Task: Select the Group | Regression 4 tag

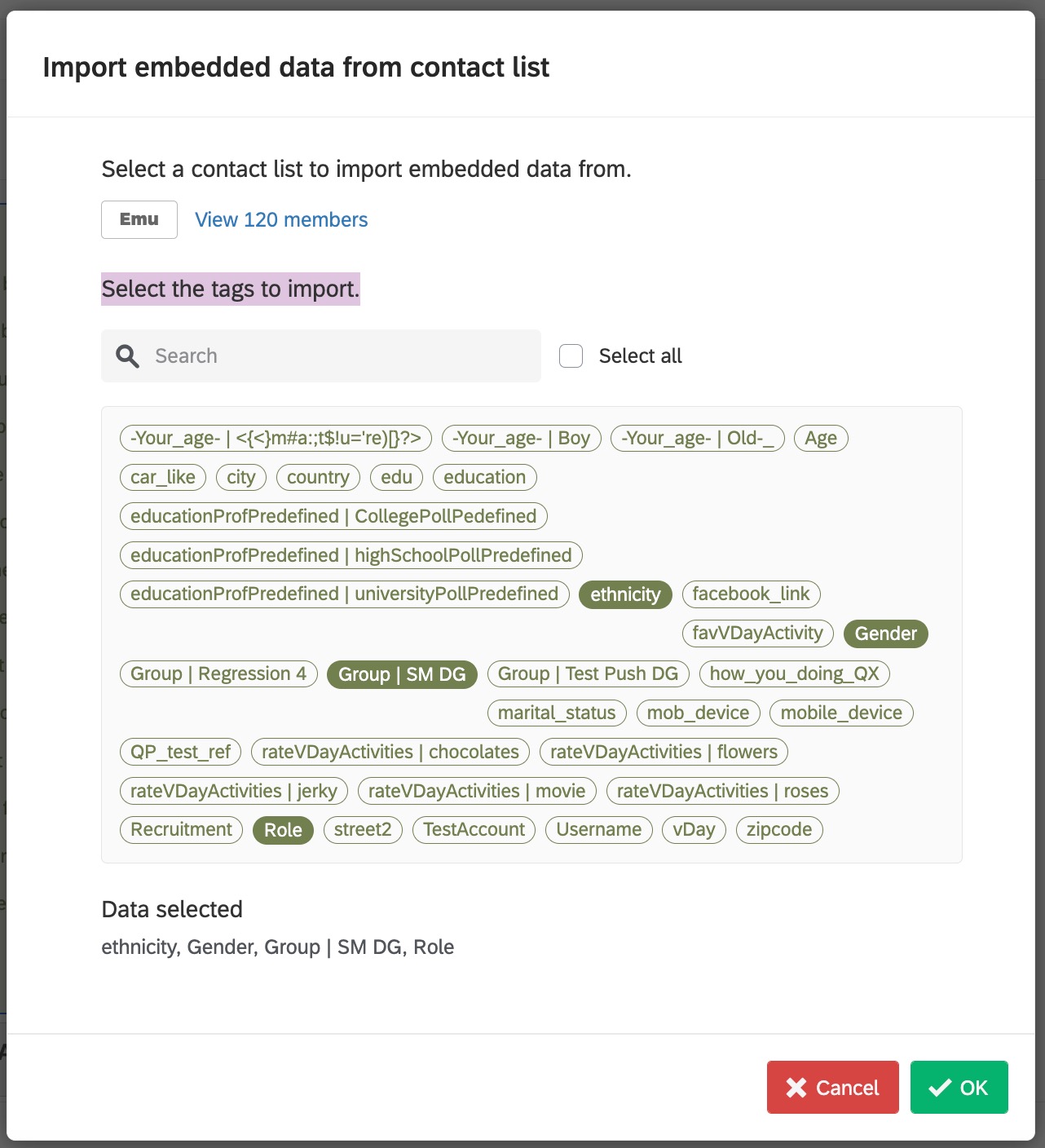Action: [218, 674]
